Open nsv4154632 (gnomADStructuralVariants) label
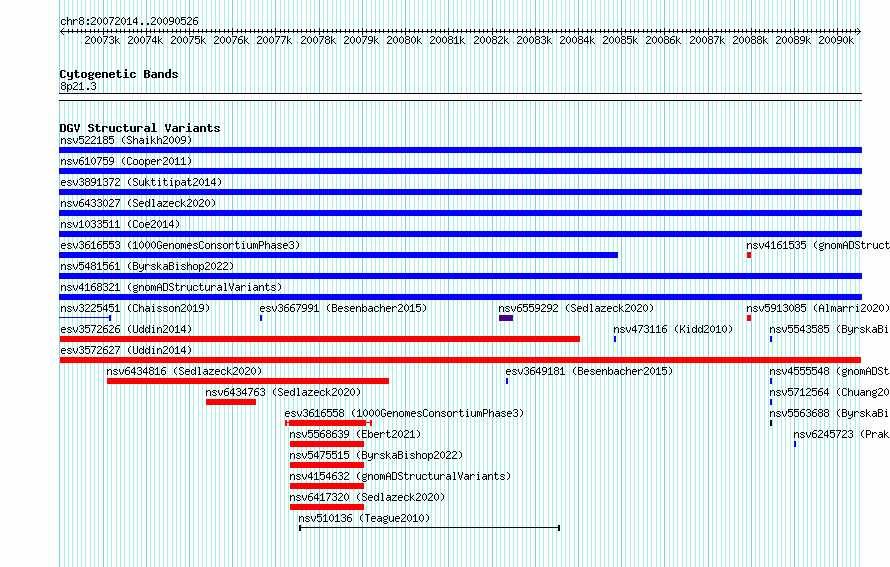 400,476
